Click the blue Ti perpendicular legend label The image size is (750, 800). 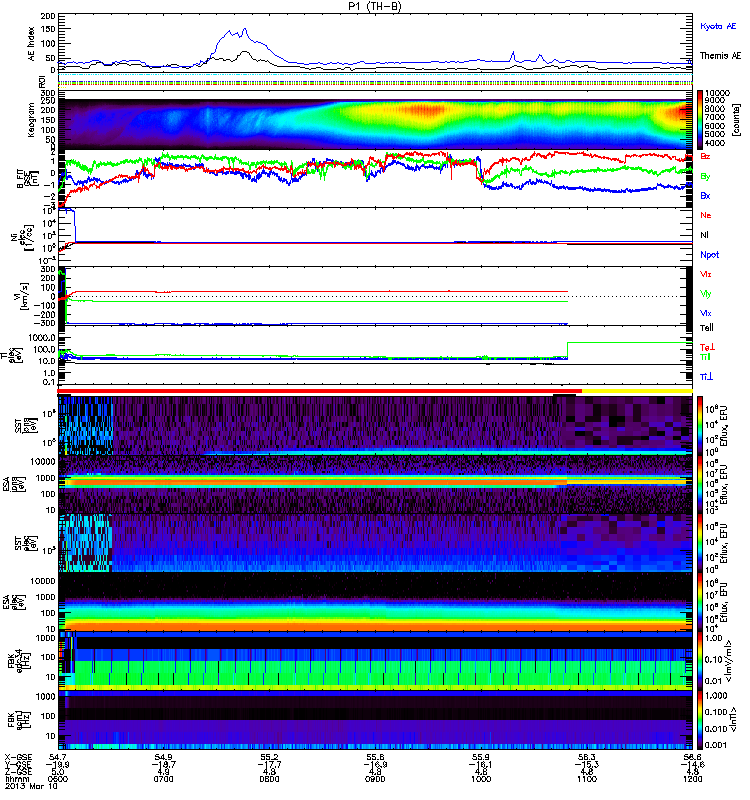click(706, 377)
